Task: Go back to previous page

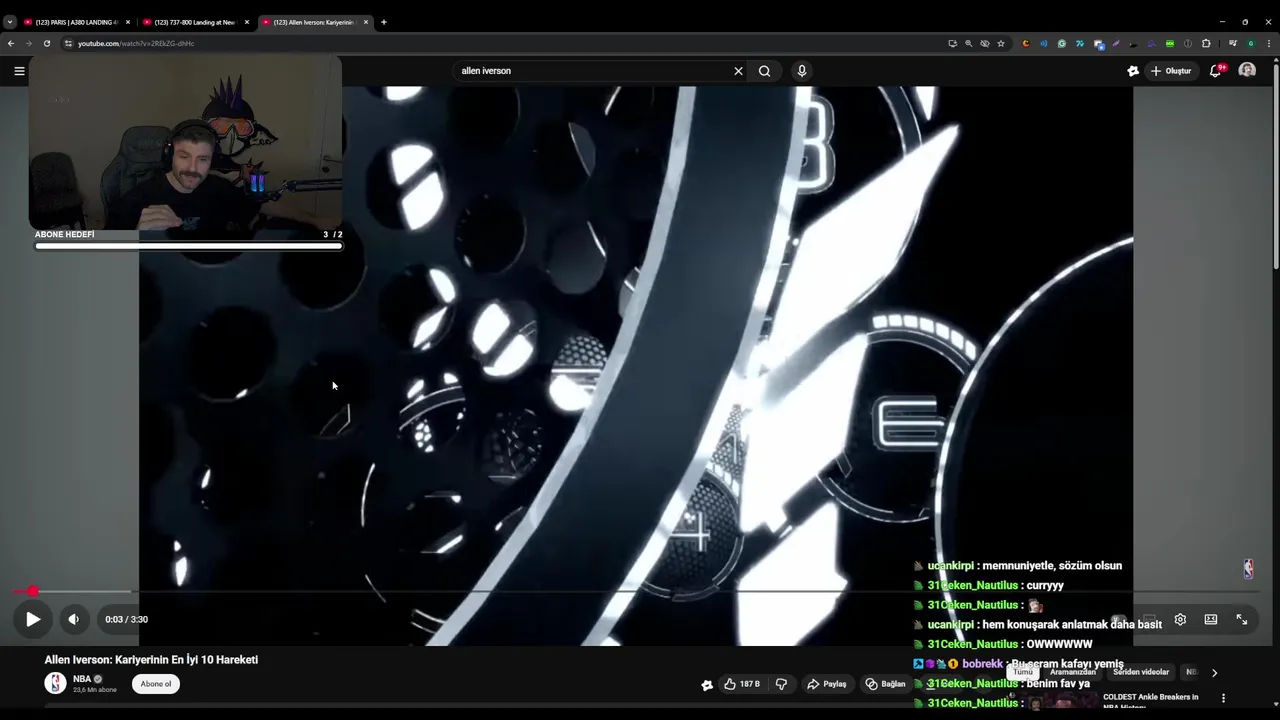Action: tap(11, 43)
